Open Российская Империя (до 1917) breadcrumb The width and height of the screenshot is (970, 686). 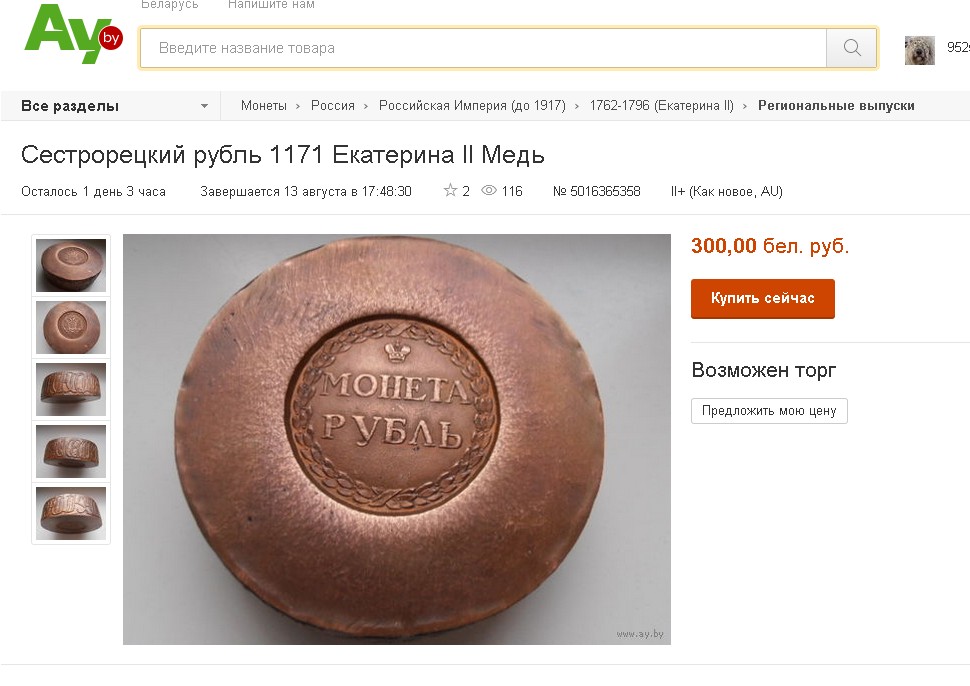click(x=472, y=106)
